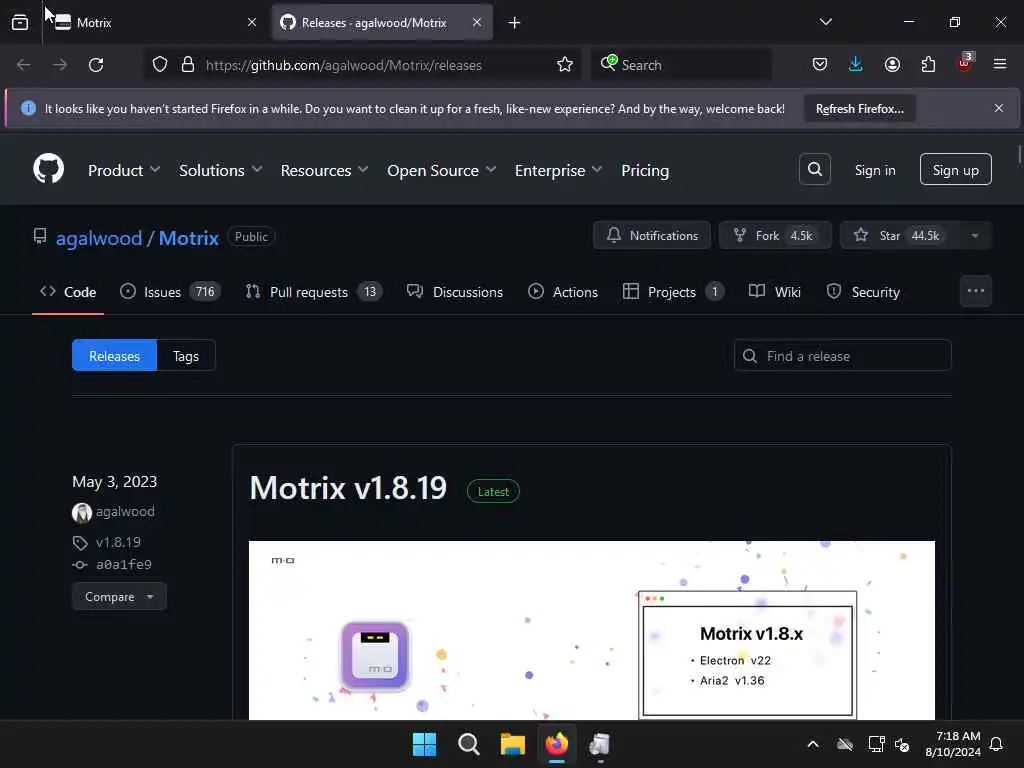Show site security padlock info
This screenshot has width=1024, height=768.
tap(188, 65)
